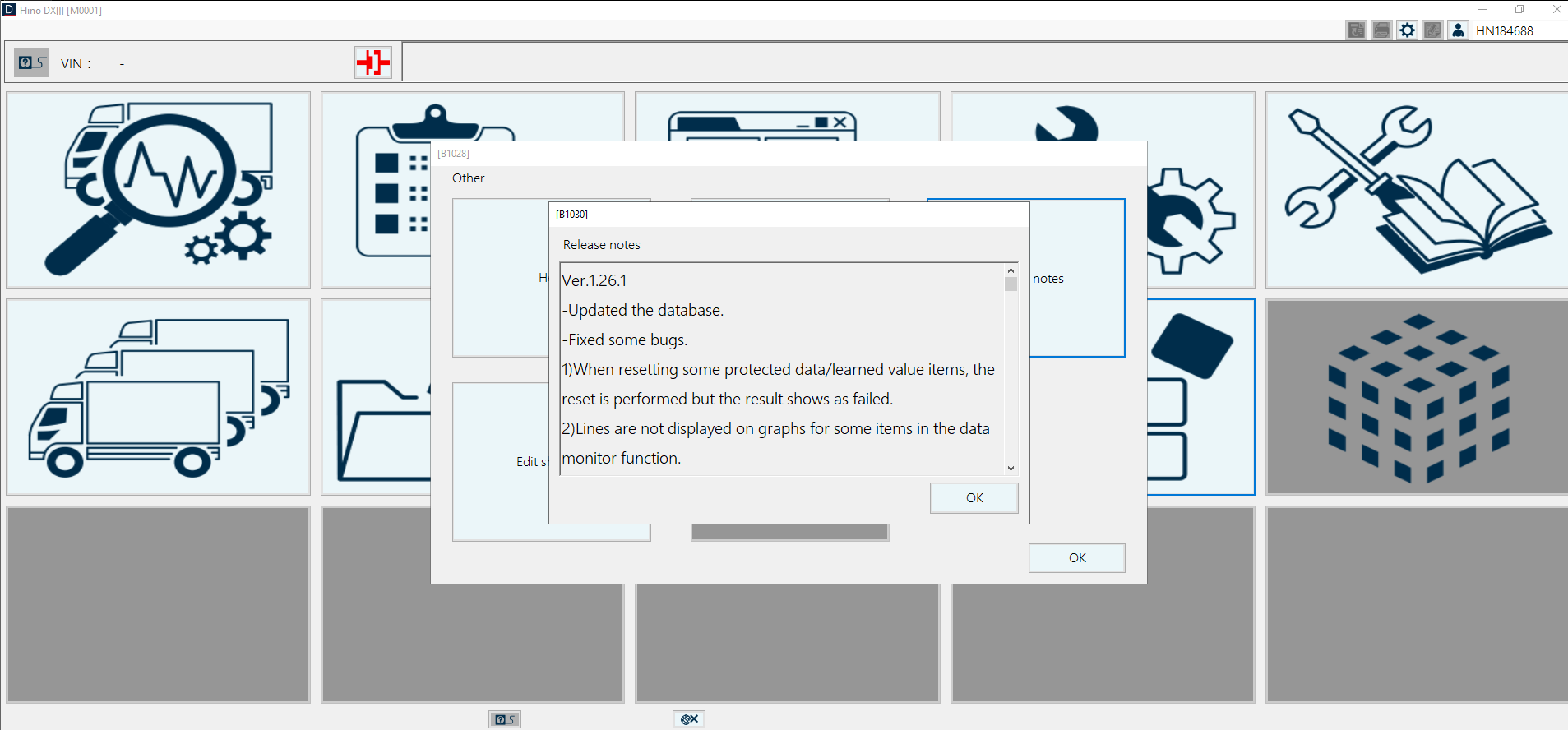Click the printer icon in top toolbar
The height and width of the screenshot is (730, 1568).
(1381, 30)
